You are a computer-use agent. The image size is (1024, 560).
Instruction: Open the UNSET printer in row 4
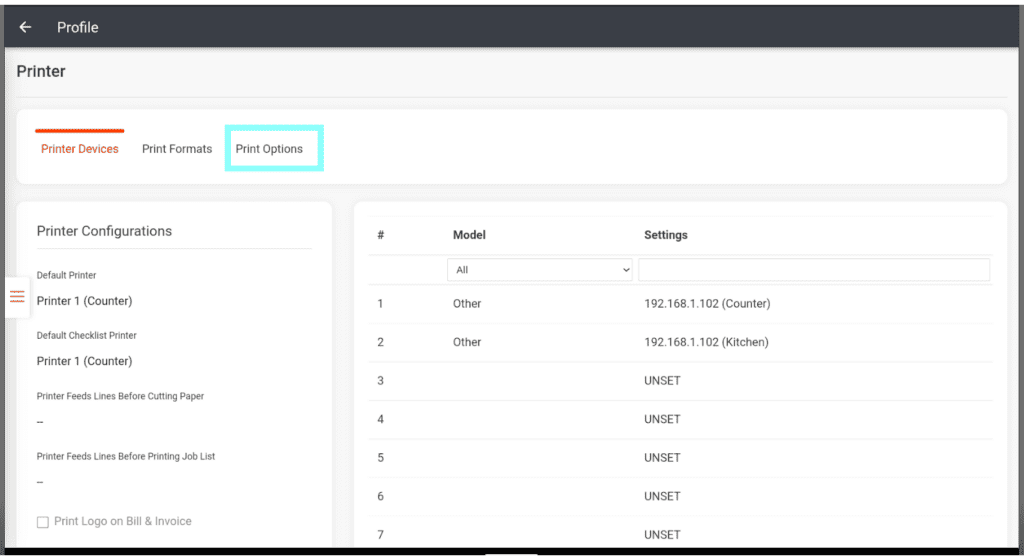click(x=662, y=419)
